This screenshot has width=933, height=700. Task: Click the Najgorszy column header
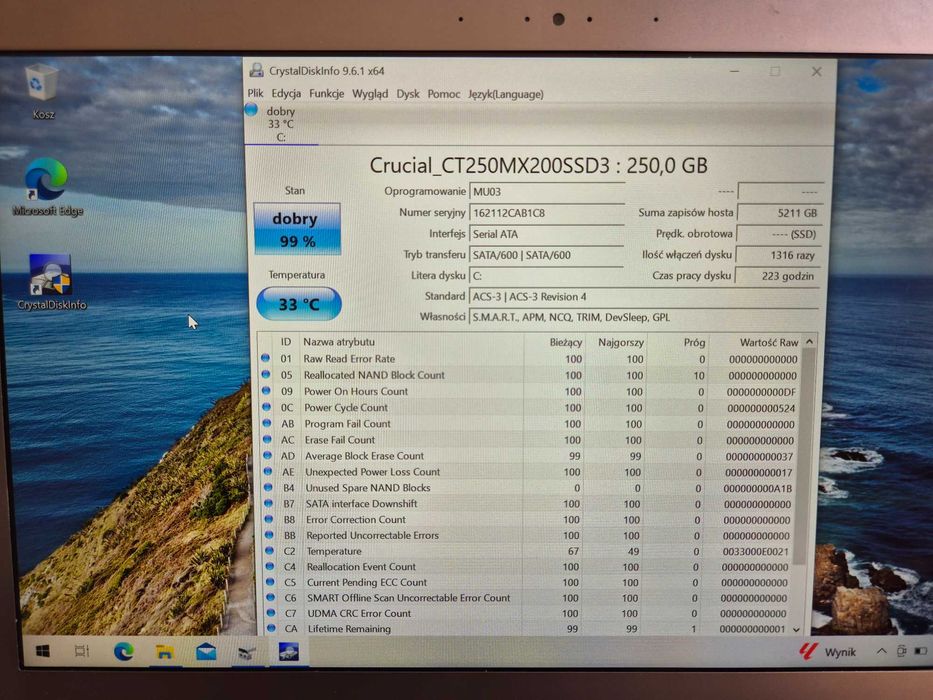[621, 342]
